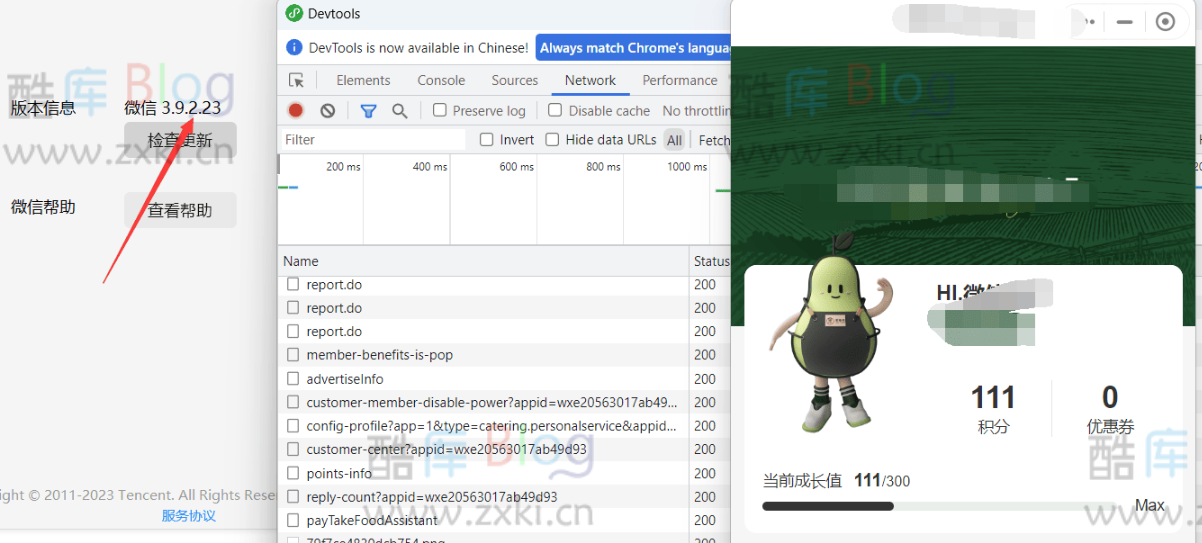Check the box beside points-info
Image resolution: width=1202 pixels, height=543 pixels.
click(293, 472)
